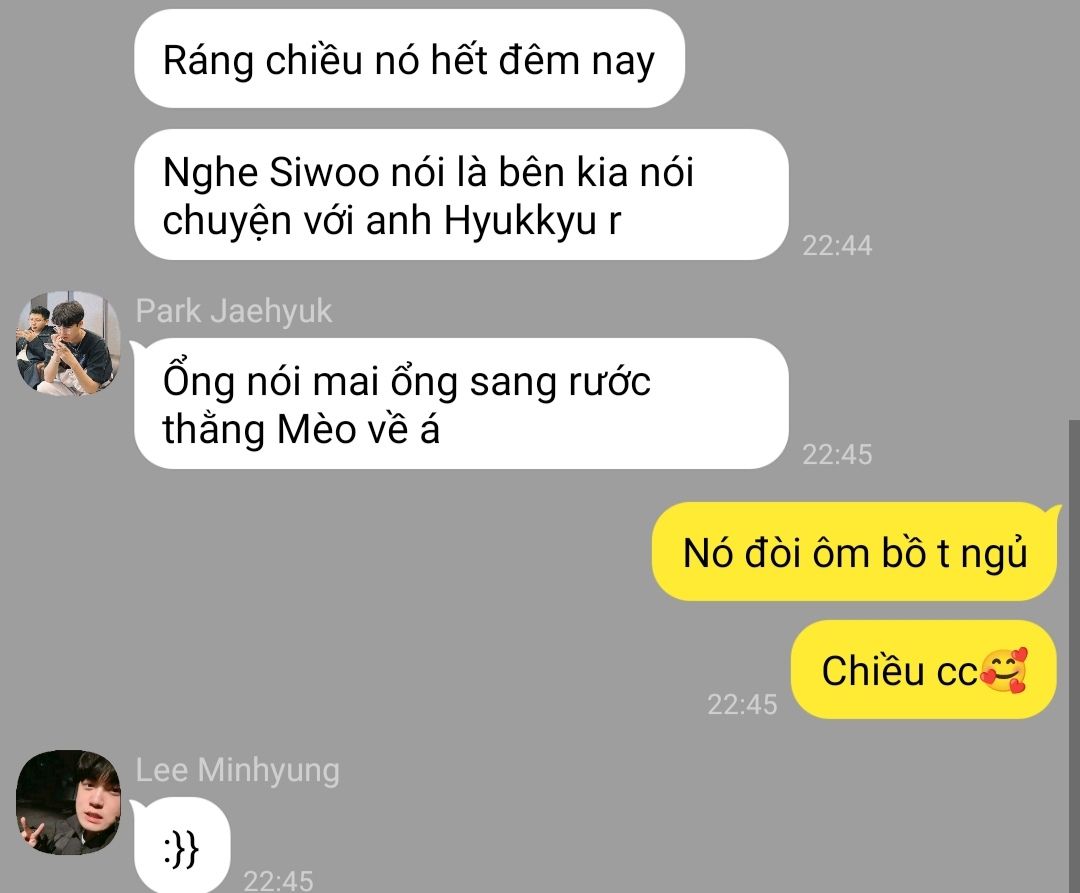
Task: Select the yellow "Chiều cc" bubble
Action: 924,669
